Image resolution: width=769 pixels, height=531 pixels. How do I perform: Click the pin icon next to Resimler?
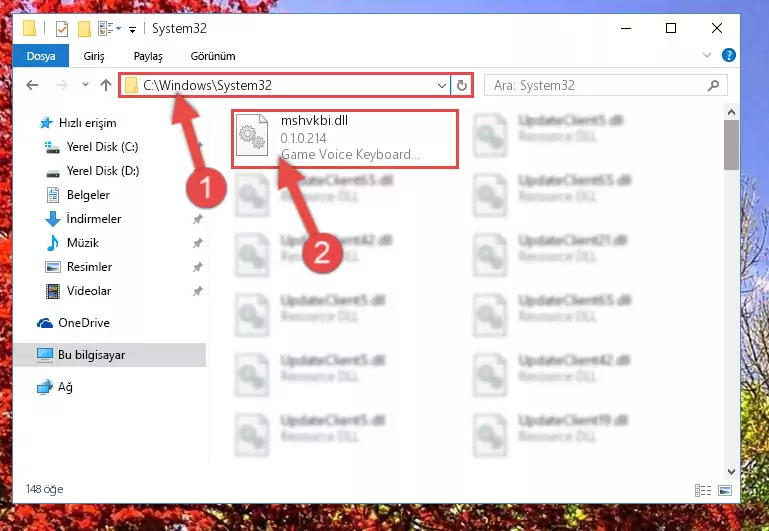coord(197,267)
